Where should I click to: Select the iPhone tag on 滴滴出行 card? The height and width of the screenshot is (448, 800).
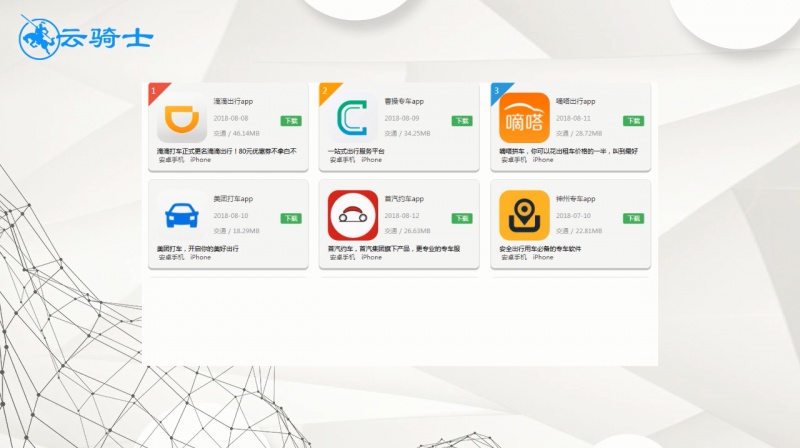click(200, 160)
